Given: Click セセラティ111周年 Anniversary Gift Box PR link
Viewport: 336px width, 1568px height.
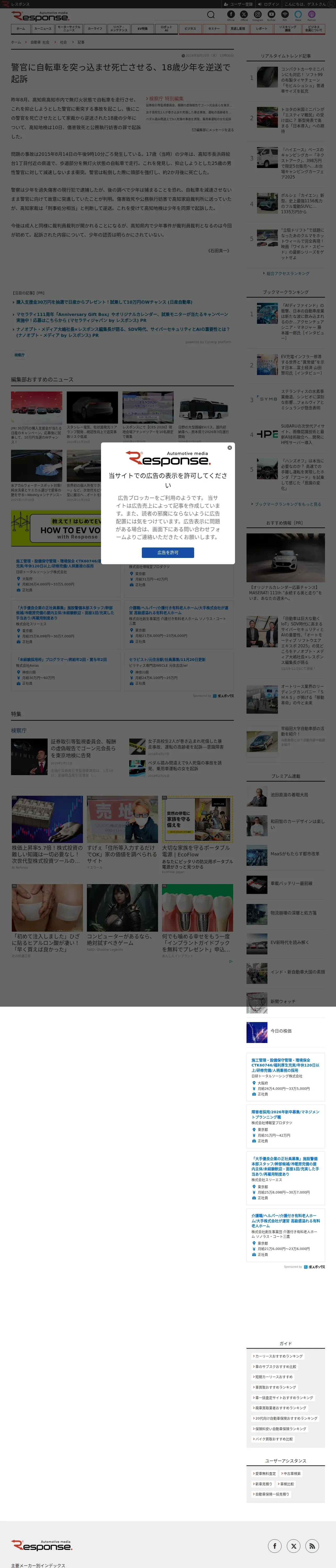Looking at the screenshot, I should point(122,317).
